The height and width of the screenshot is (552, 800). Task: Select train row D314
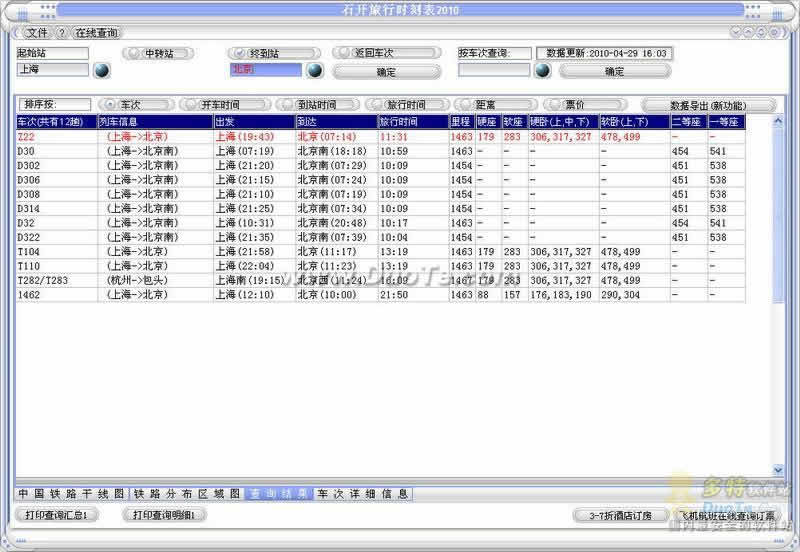pyautogui.click(x=381, y=208)
